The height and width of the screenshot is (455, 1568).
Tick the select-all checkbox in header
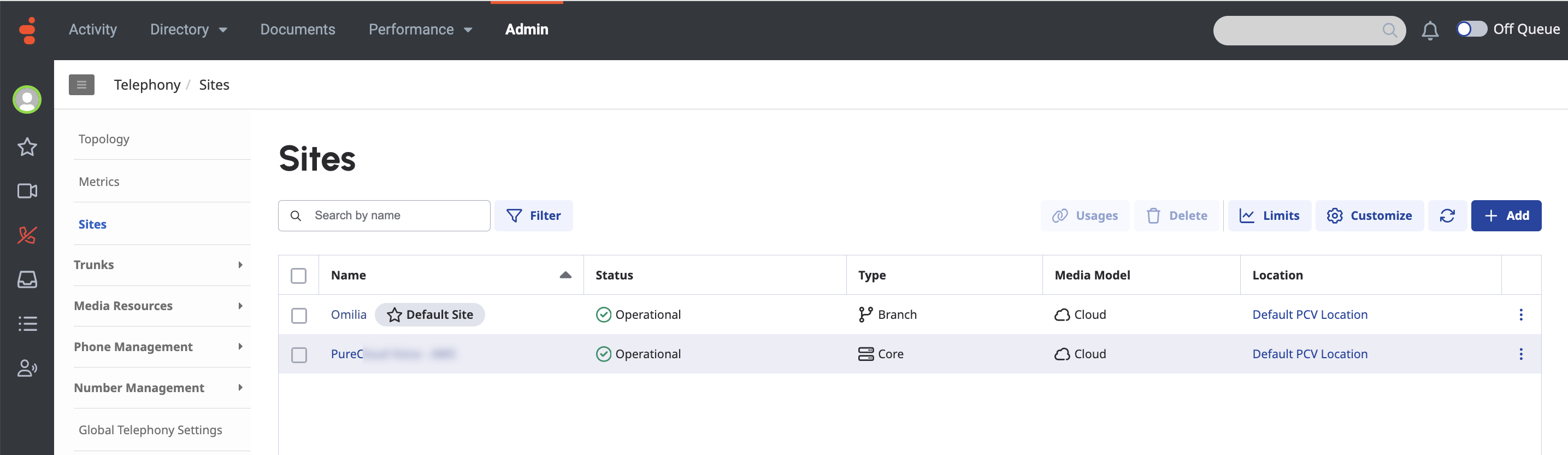[x=299, y=276]
